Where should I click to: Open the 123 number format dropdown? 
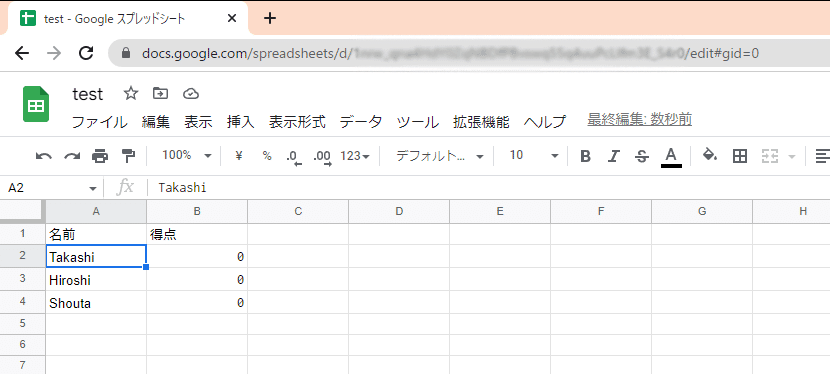[x=355, y=156]
